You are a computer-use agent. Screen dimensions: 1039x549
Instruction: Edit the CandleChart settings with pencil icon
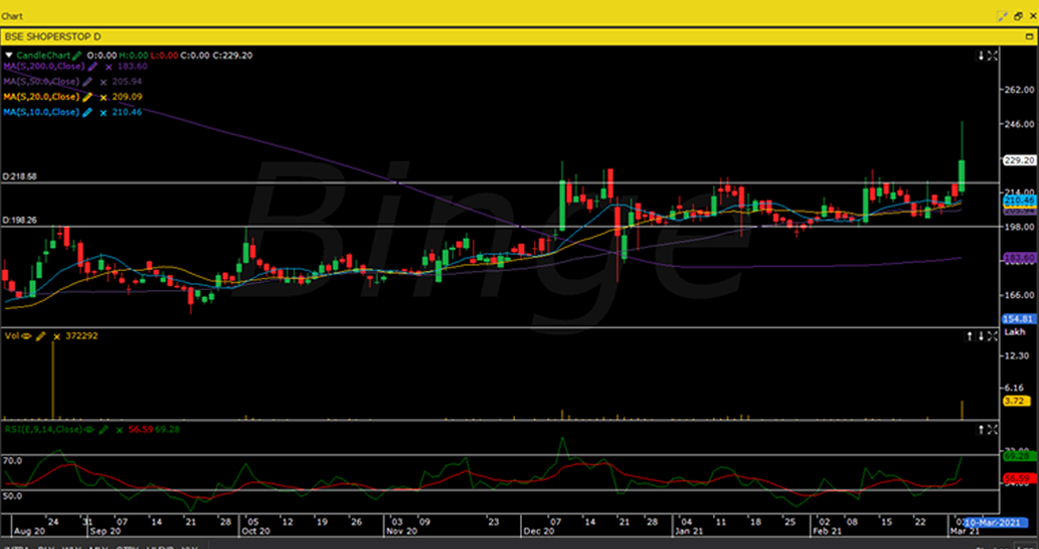(x=78, y=56)
